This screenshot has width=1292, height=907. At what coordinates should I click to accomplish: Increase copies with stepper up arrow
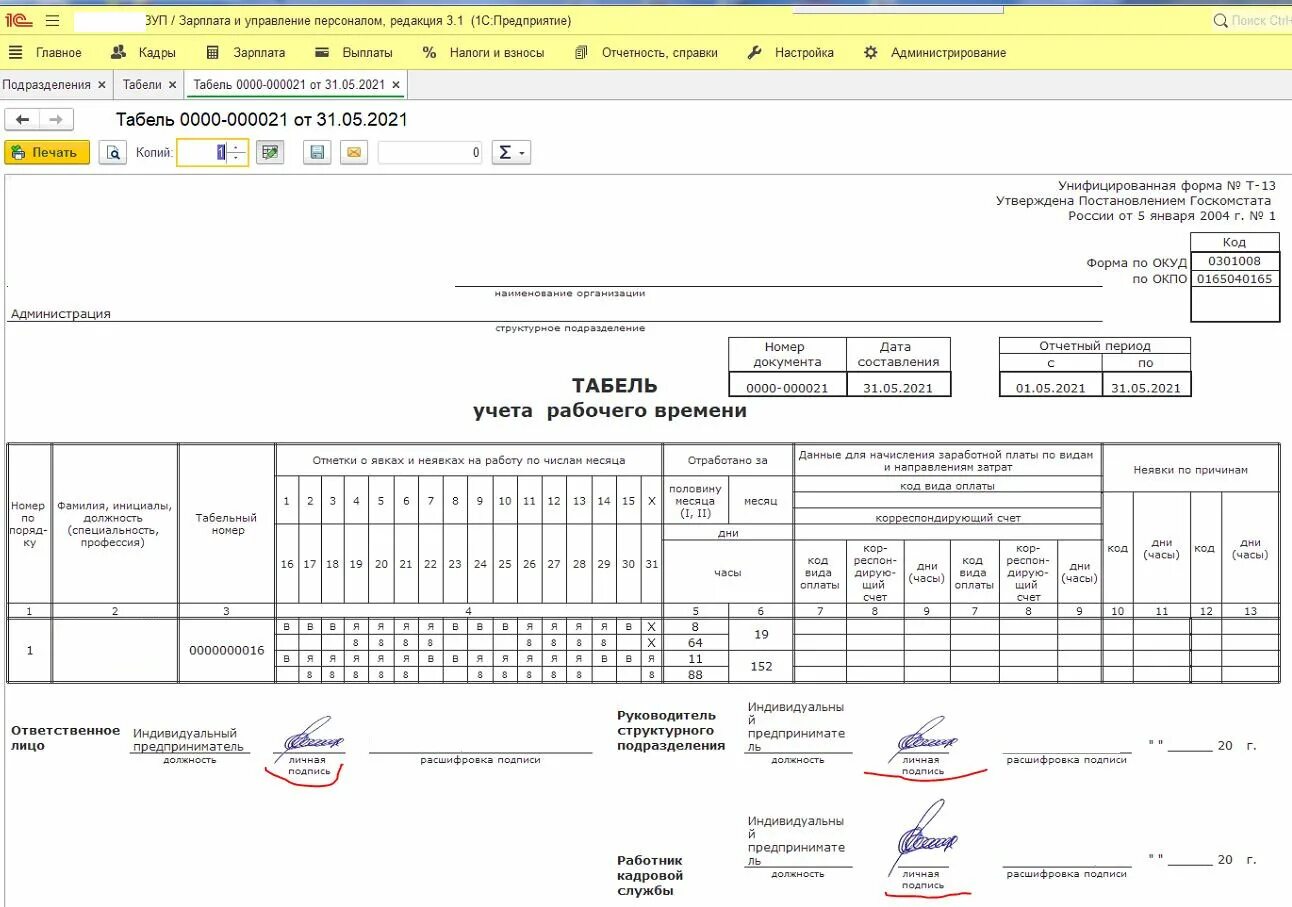237,147
